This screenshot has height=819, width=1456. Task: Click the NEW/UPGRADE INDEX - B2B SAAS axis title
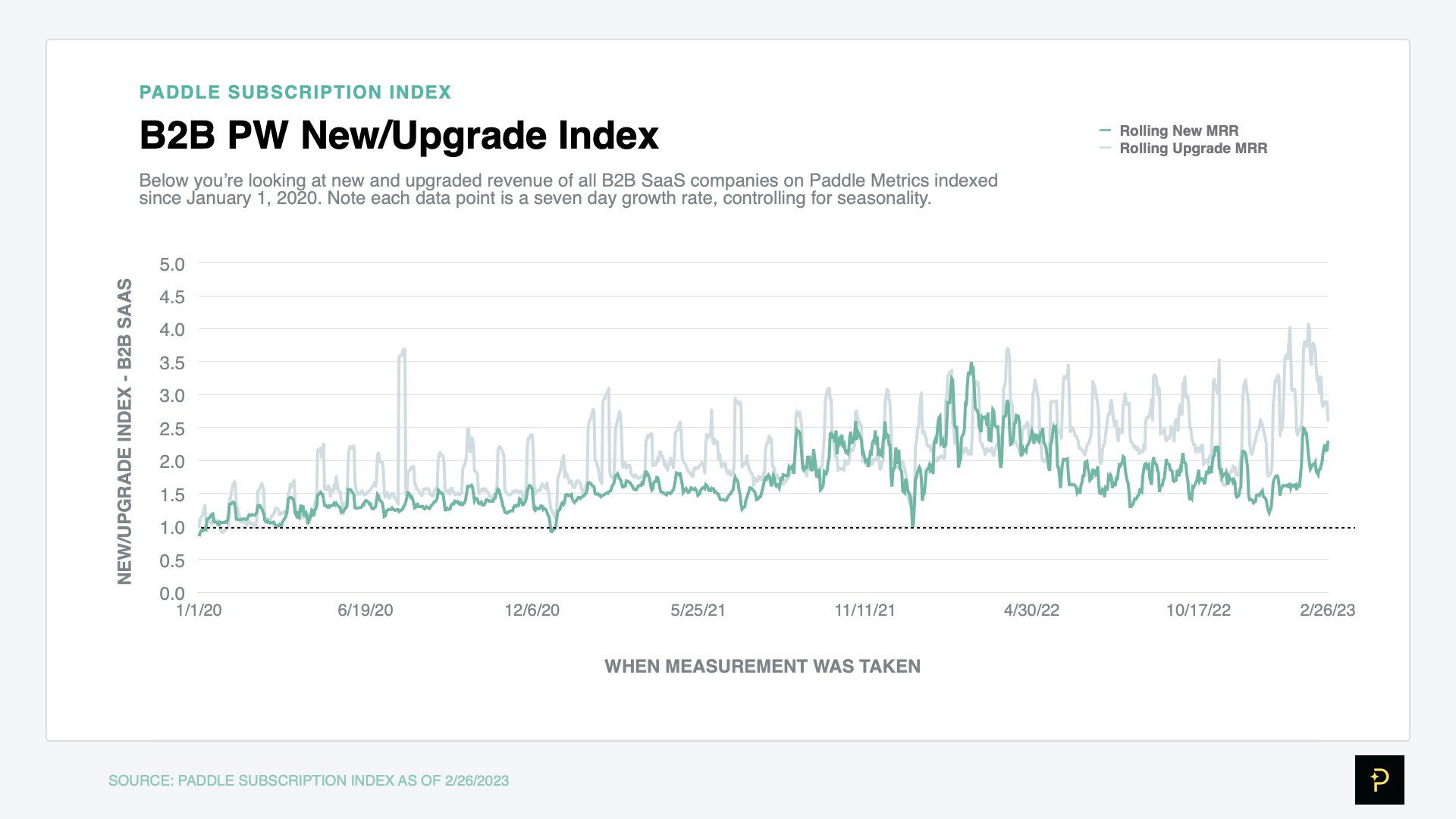point(124,431)
